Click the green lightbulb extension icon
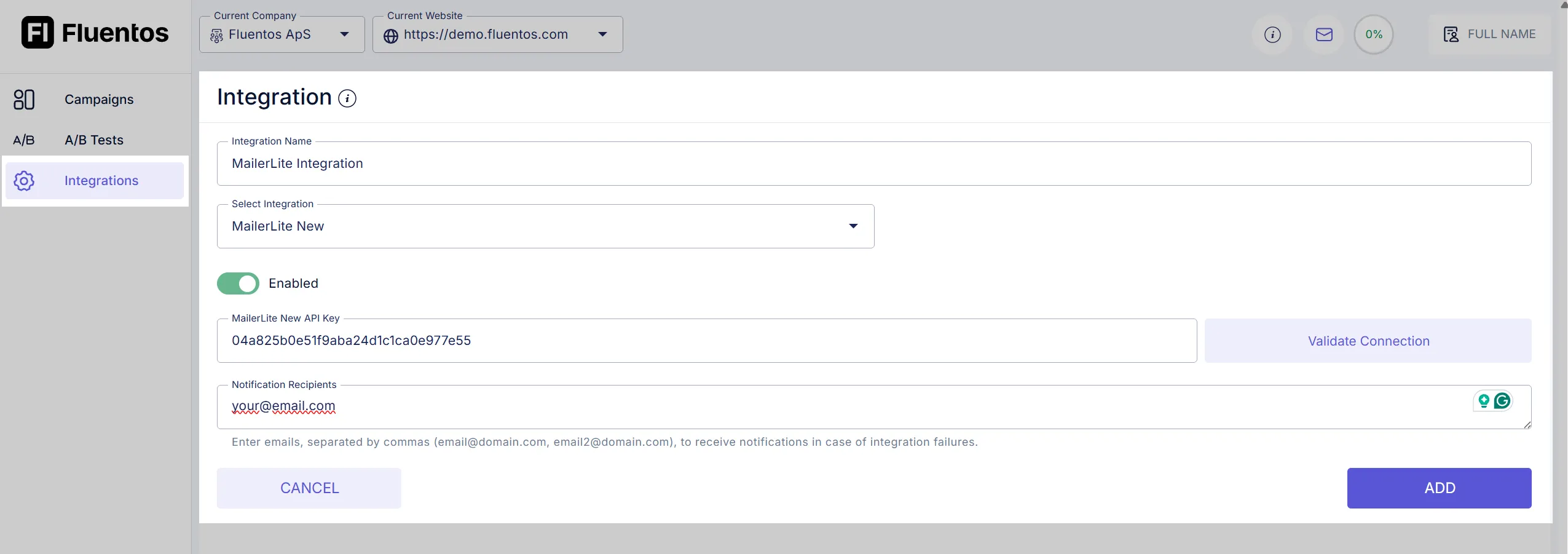Image resolution: width=1568 pixels, height=554 pixels. [1484, 401]
